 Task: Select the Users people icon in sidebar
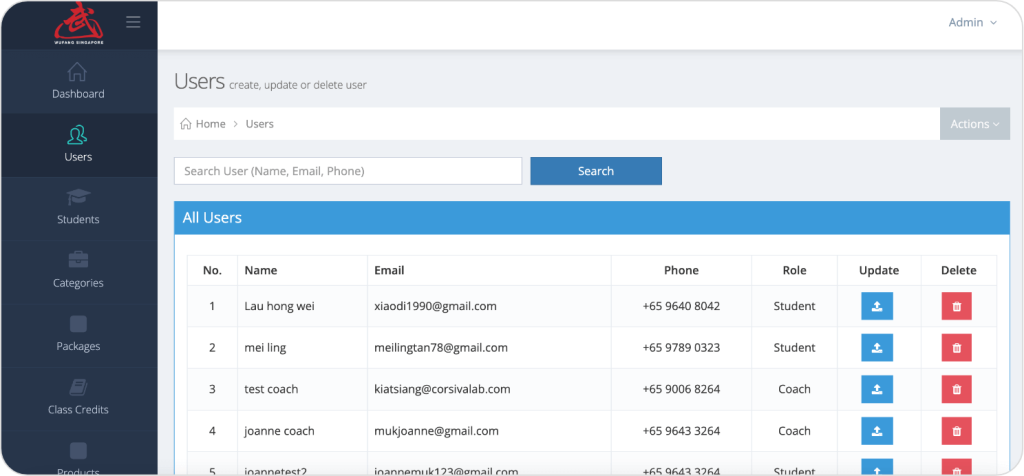(x=78, y=135)
